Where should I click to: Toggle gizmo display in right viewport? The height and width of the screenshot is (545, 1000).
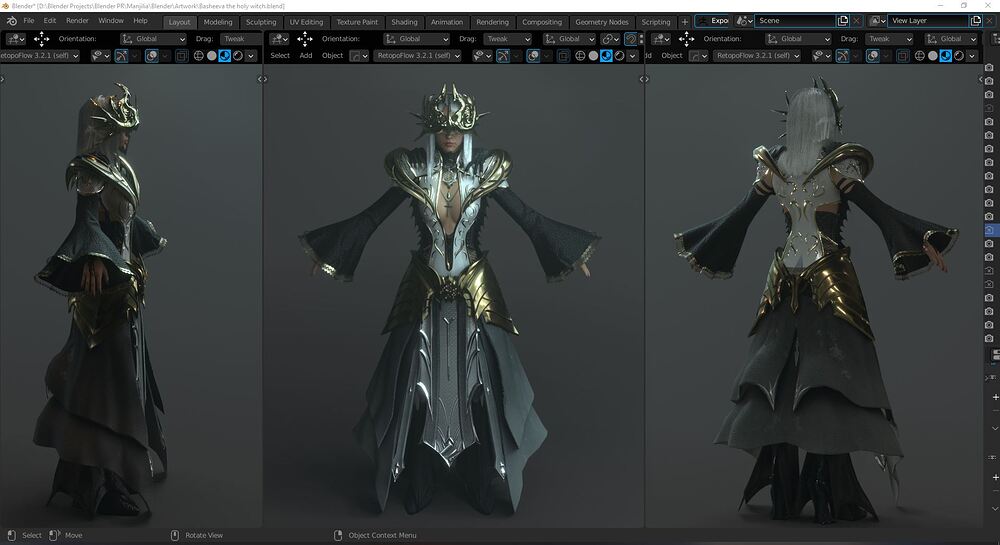click(842, 55)
